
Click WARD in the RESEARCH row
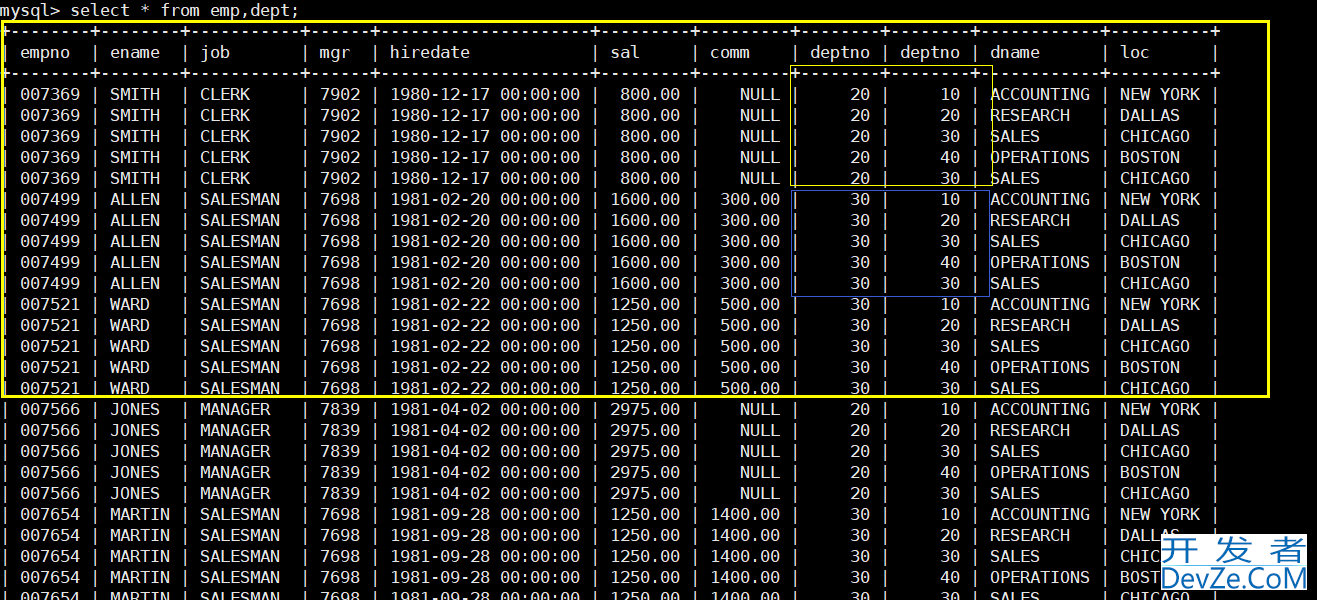[130, 325]
